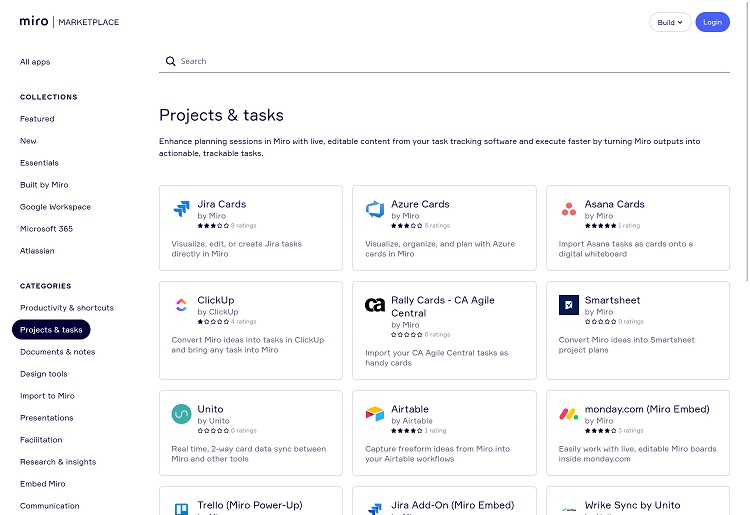
Task: Open the Google Workspace collection
Action: tap(55, 207)
